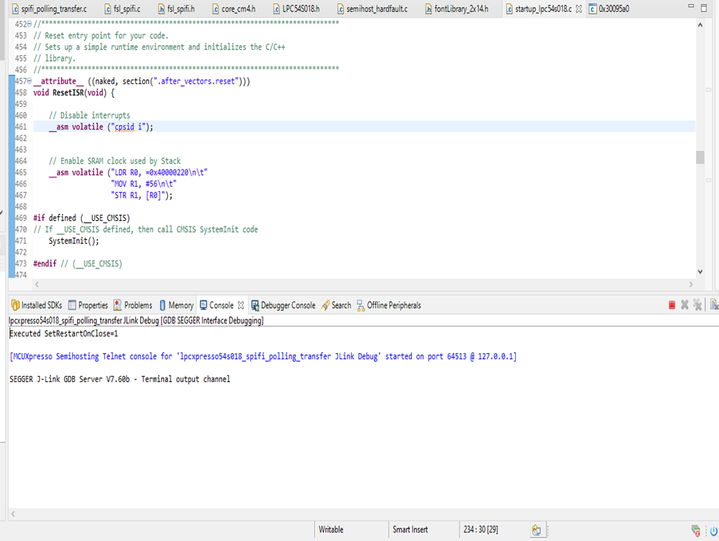The width and height of the screenshot is (719, 541).
Task: Close the Console view tab X
Action: (241, 305)
